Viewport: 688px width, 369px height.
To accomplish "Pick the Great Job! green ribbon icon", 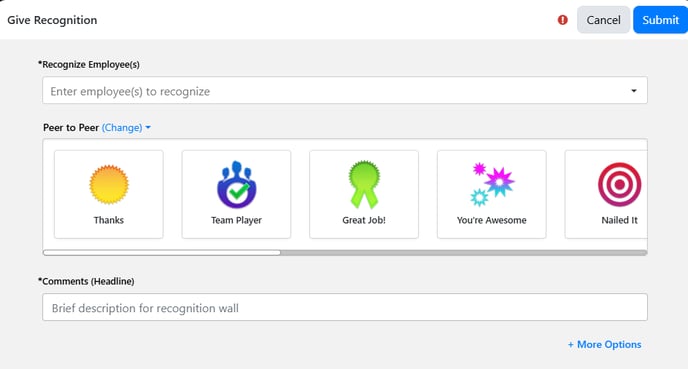I will coord(364,184).
